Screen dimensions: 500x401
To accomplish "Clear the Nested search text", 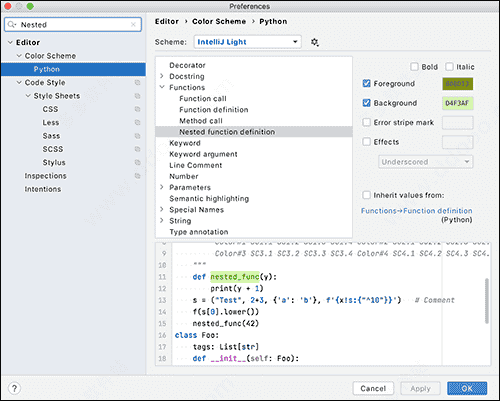I will pyautogui.click(x=133, y=25).
